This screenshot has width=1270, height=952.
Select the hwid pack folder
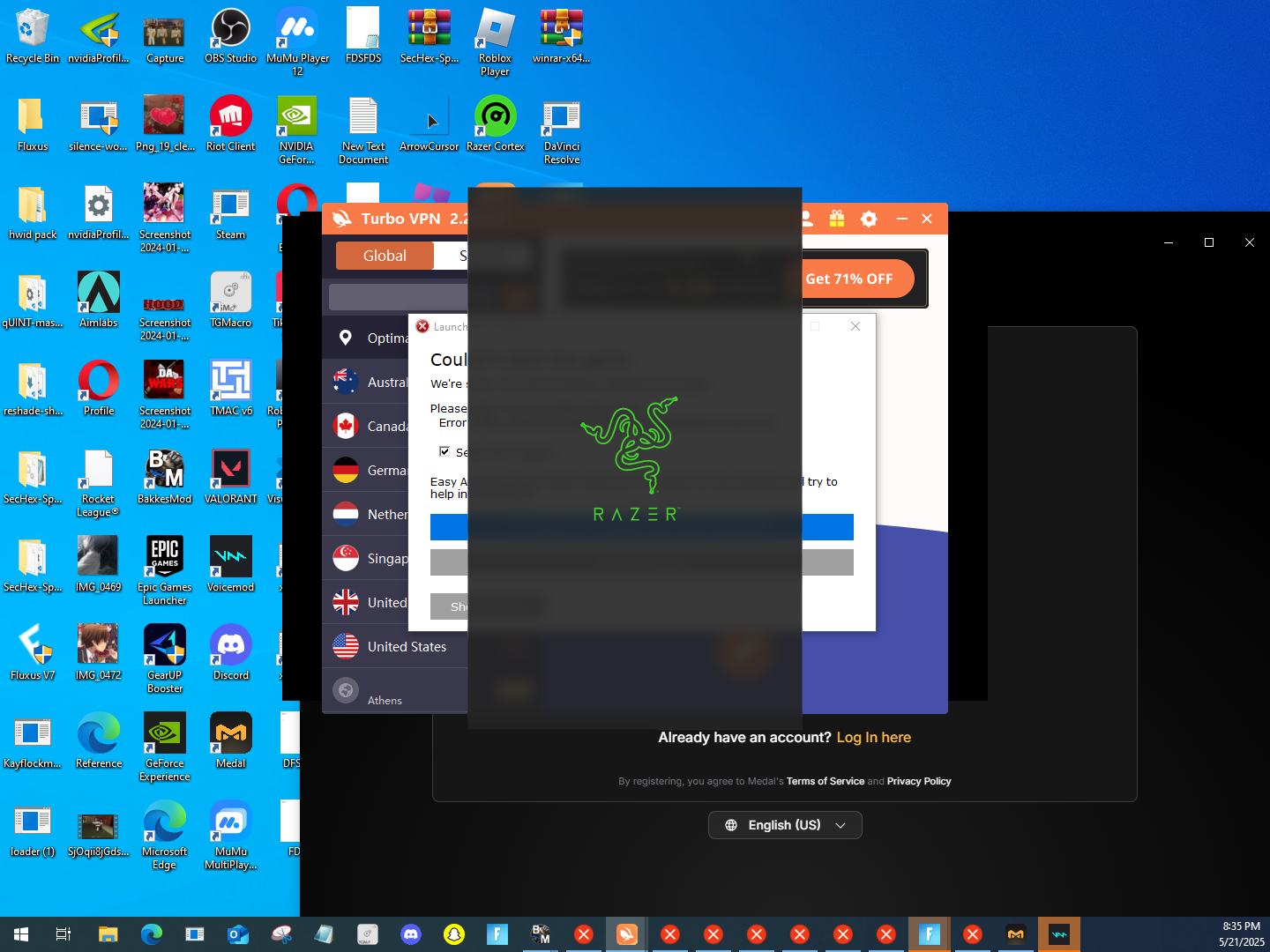coord(33,212)
